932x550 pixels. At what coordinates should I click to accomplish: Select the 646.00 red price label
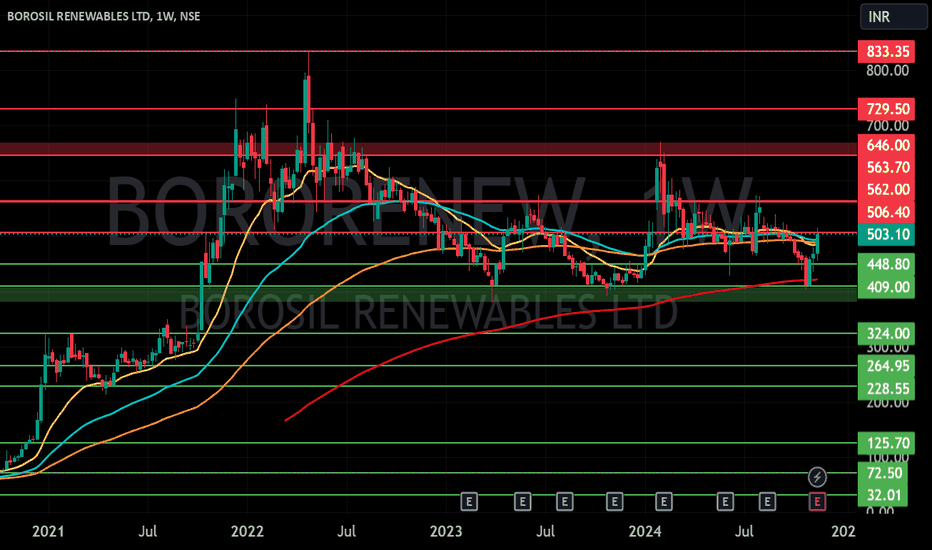(x=886, y=145)
